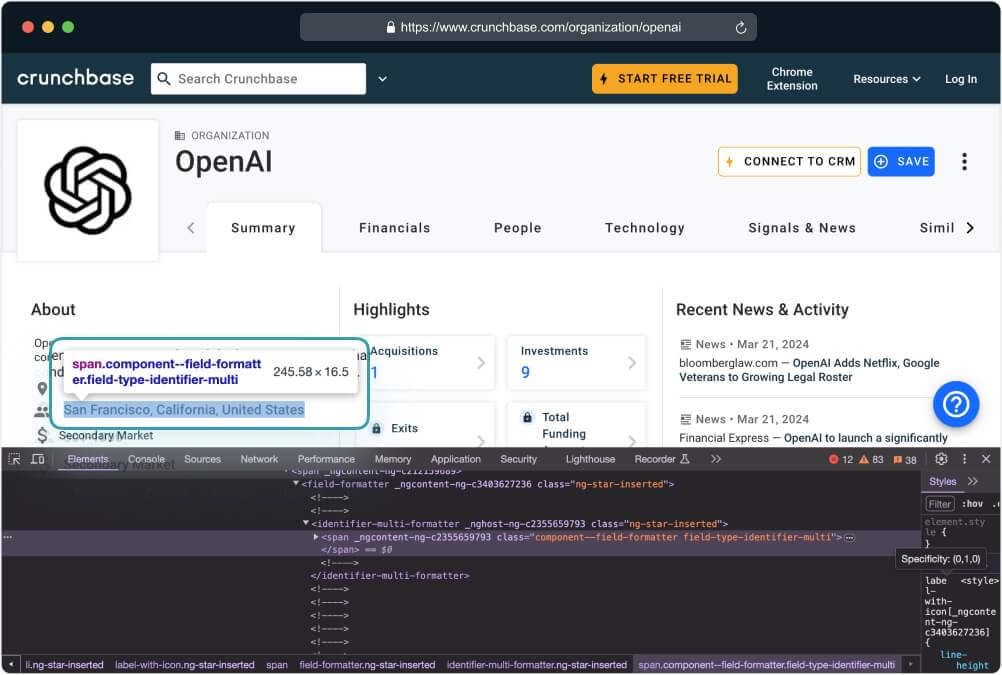Click the orange warnings count indicator

click(x=872, y=460)
